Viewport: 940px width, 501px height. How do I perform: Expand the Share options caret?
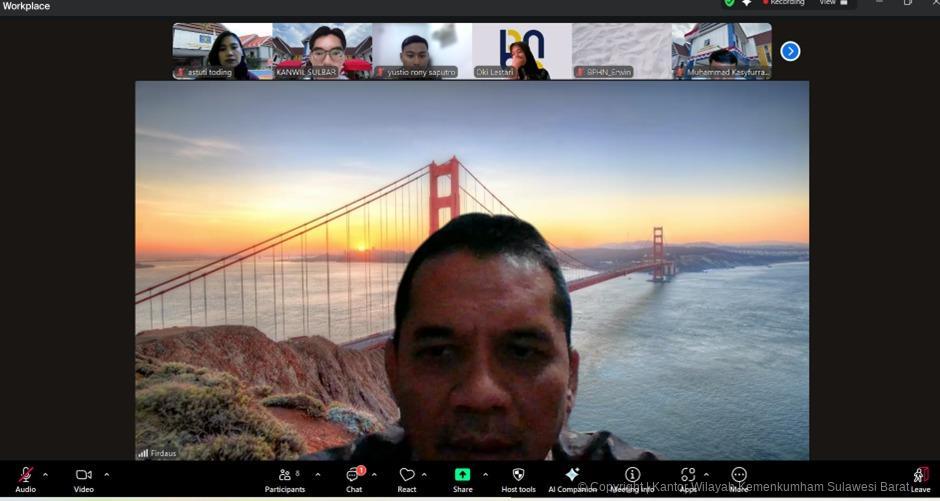coord(485,475)
